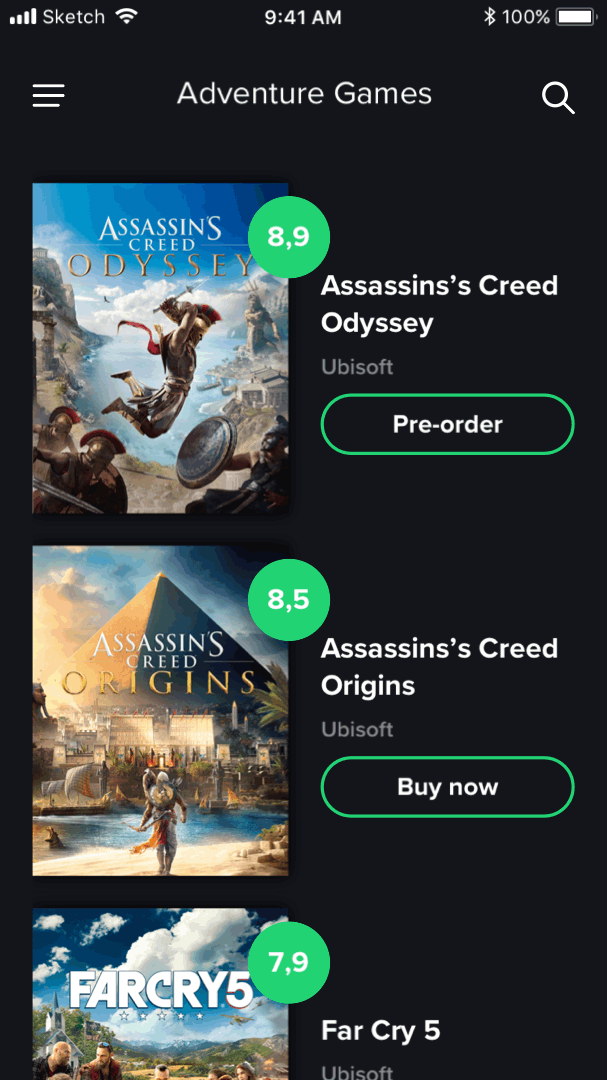The height and width of the screenshot is (1080, 607).
Task: Tap the battery icon in status bar
Action: coord(577,17)
